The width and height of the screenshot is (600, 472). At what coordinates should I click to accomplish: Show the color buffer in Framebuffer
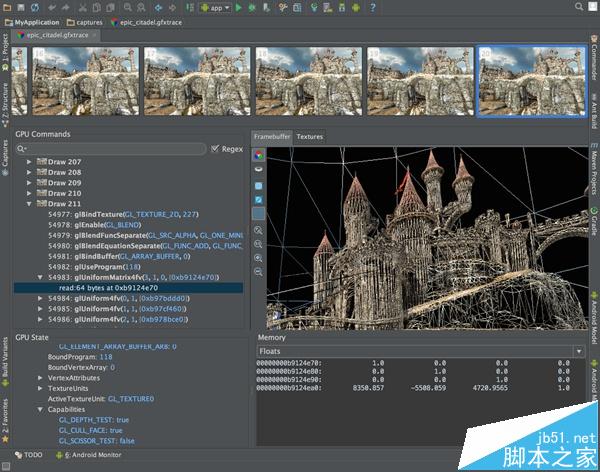coord(259,155)
